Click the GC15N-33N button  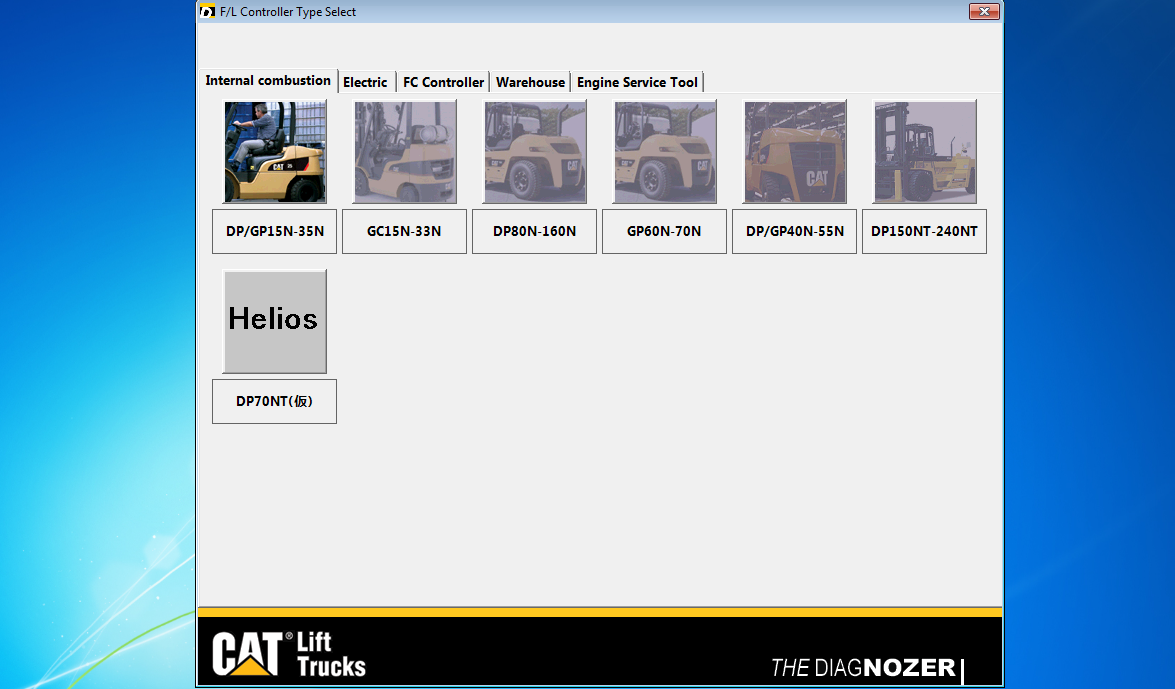tap(405, 232)
